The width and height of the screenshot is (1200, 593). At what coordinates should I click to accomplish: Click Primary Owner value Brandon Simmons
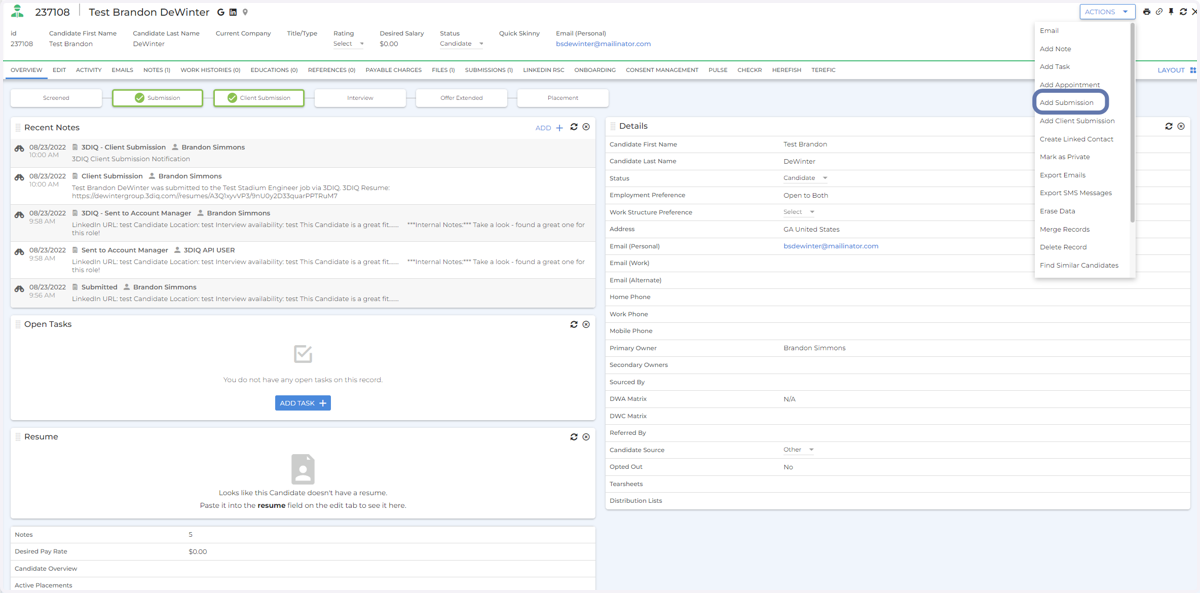[814, 348]
